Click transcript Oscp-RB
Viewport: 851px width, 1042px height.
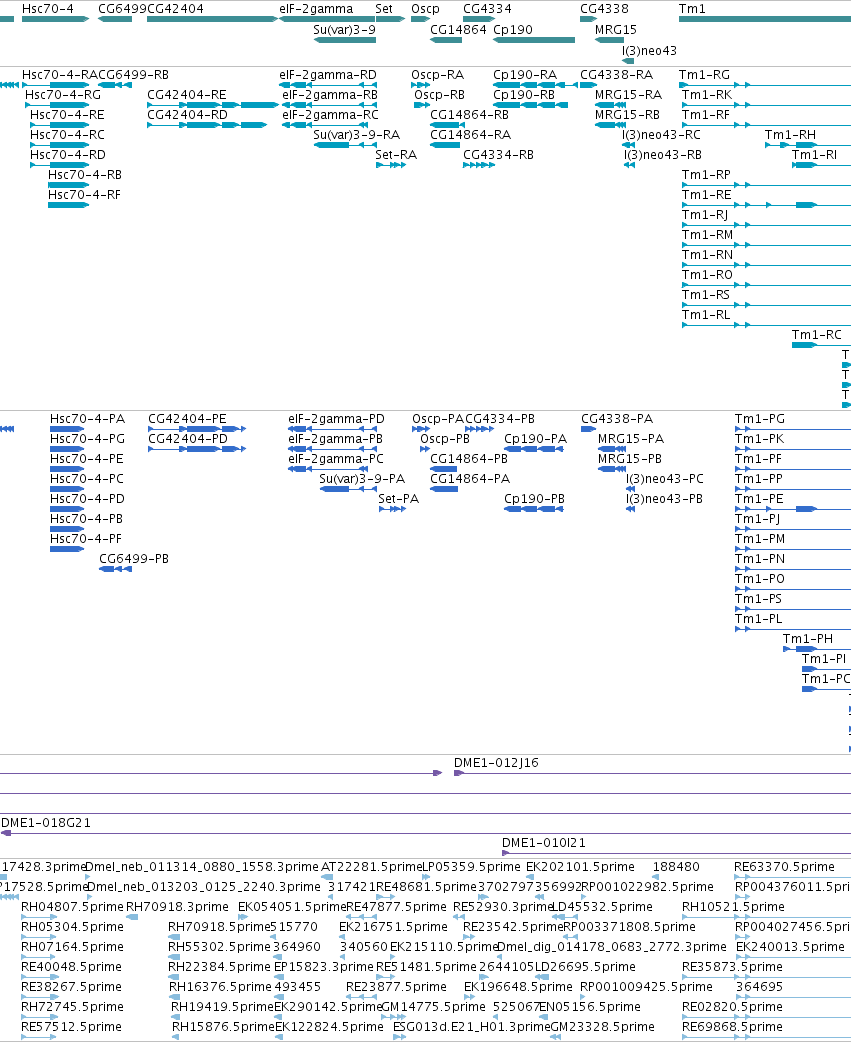tap(439, 95)
